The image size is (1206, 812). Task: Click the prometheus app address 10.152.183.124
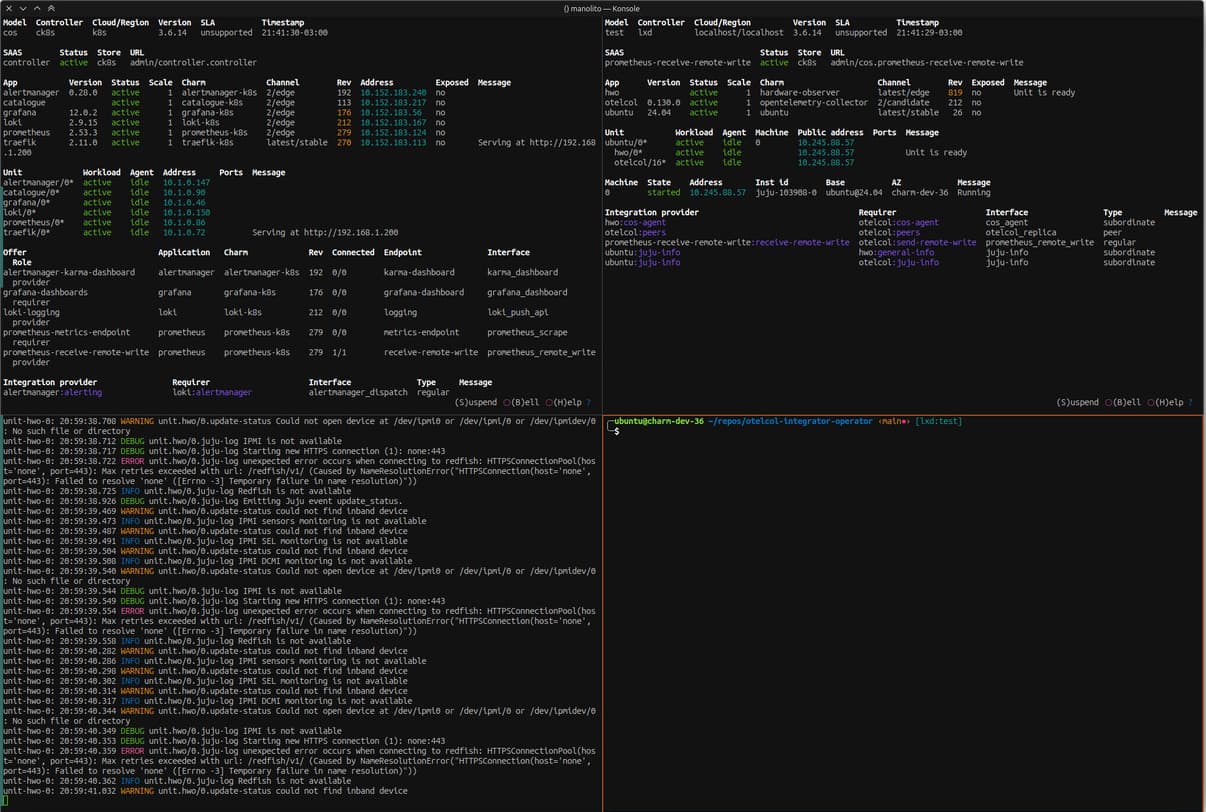tap(393, 132)
